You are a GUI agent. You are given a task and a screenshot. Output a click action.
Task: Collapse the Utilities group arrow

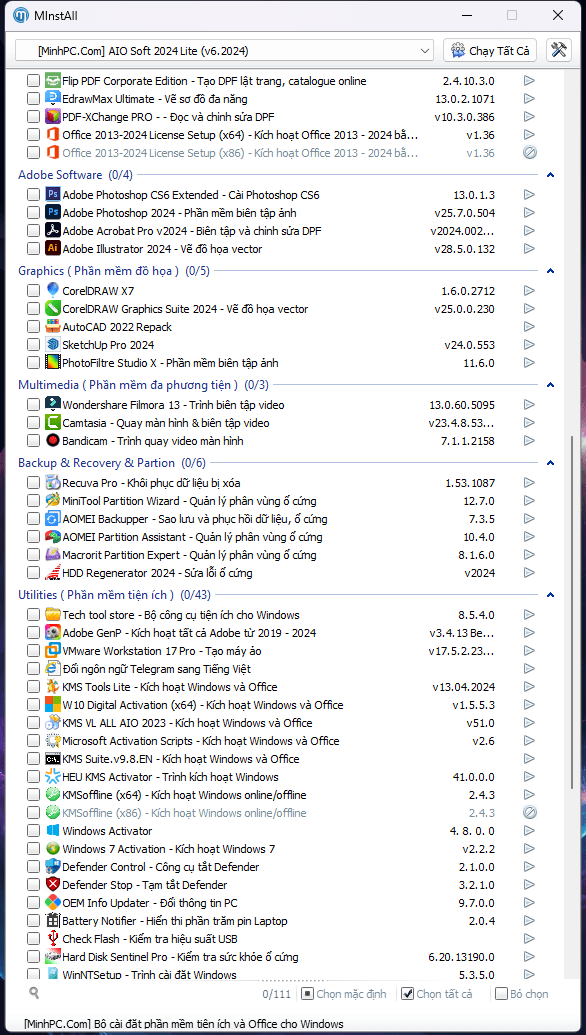(550, 595)
